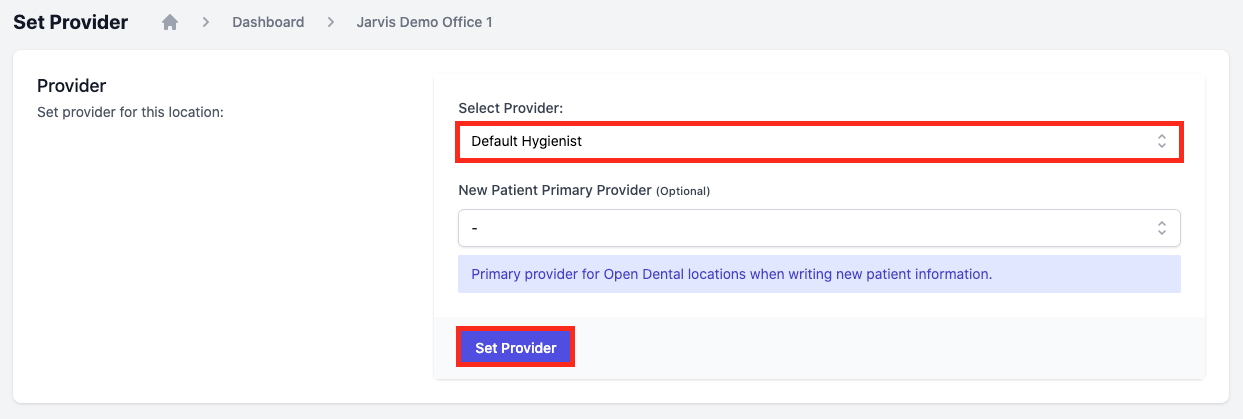Select the Default Hygienist text in combo box

(x=526, y=141)
